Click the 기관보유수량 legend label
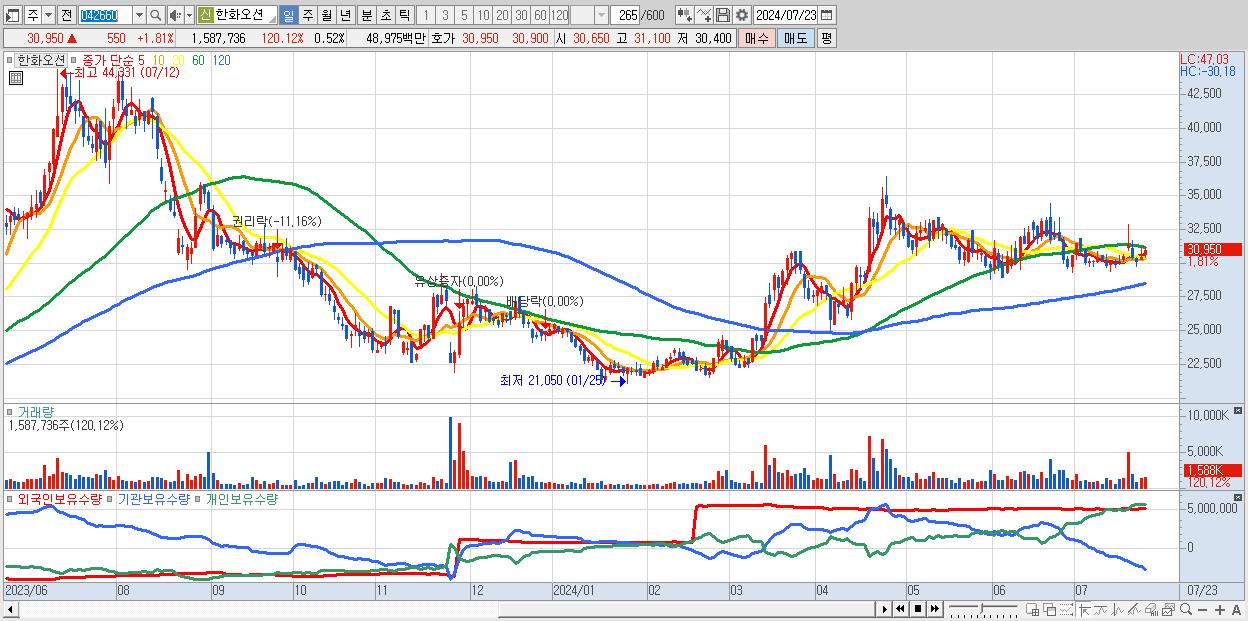The image size is (1248, 621). (153, 498)
